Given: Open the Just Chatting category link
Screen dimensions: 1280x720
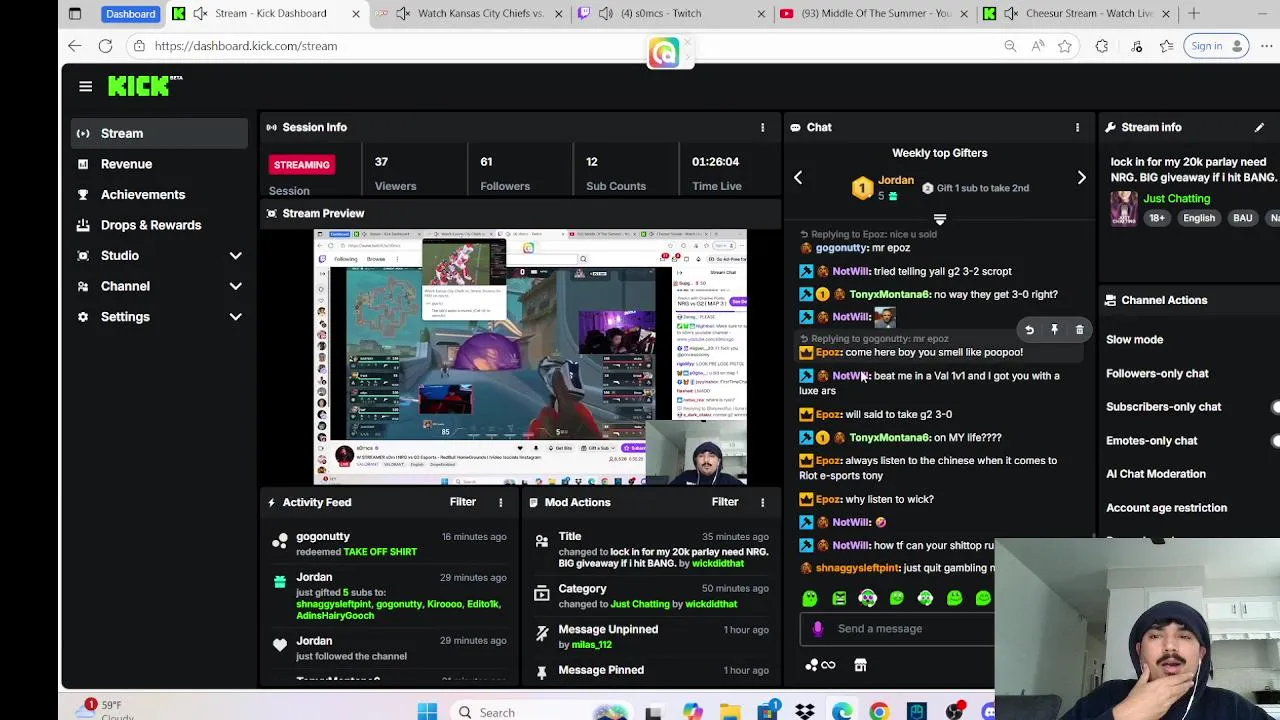Looking at the screenshot, I should [x=1176, y=199].
